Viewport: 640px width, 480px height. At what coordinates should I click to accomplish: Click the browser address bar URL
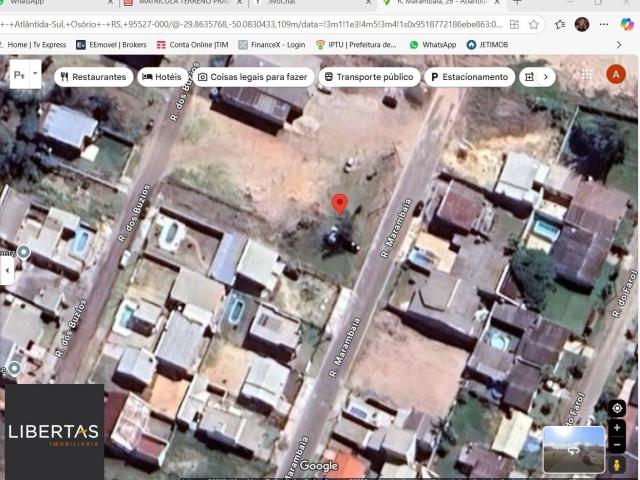point(251,24)
